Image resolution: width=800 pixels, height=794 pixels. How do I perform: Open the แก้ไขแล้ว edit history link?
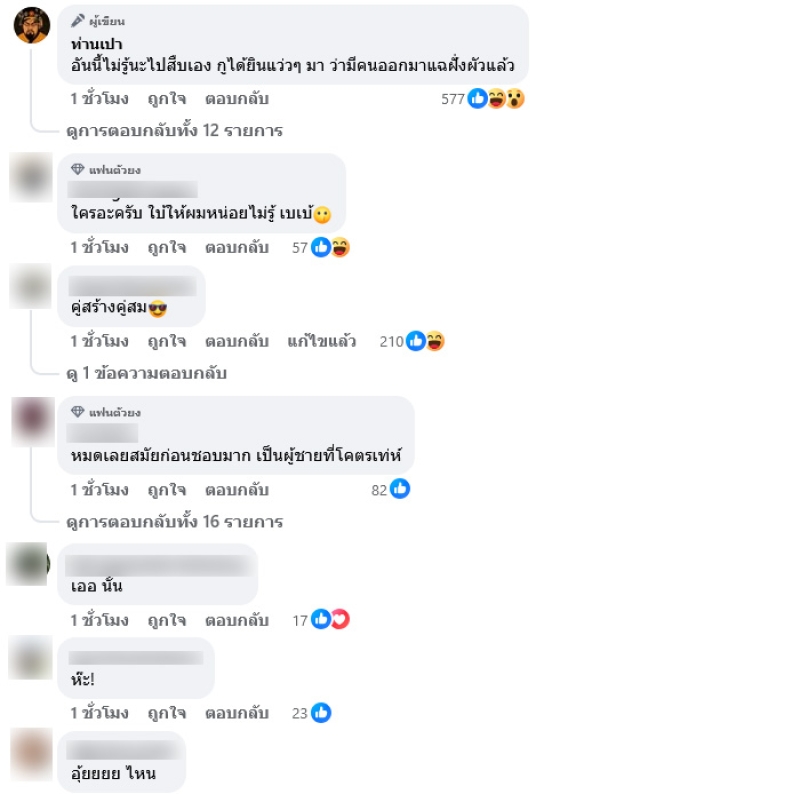tap(321, 341)
